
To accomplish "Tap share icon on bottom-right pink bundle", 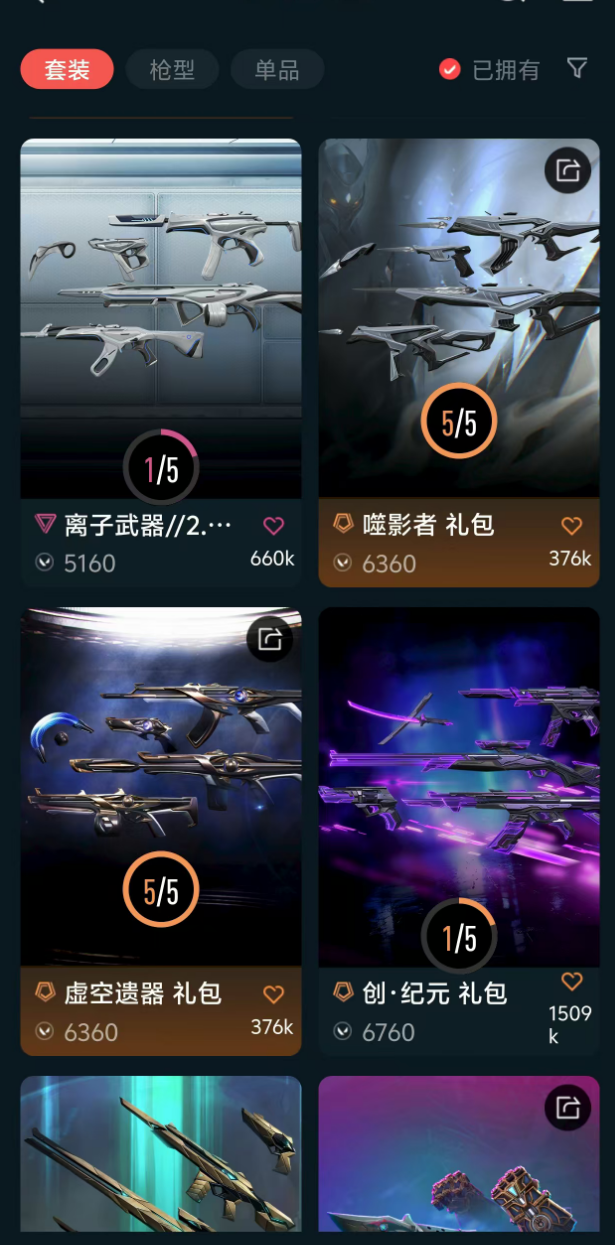I will [568, 1107].
